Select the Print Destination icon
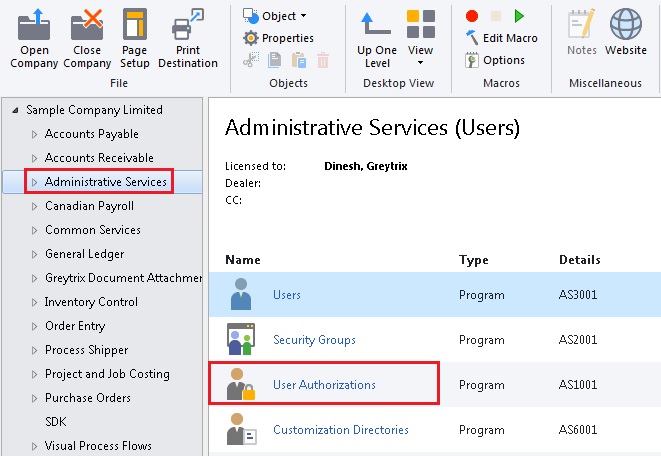 pos(188,24)
